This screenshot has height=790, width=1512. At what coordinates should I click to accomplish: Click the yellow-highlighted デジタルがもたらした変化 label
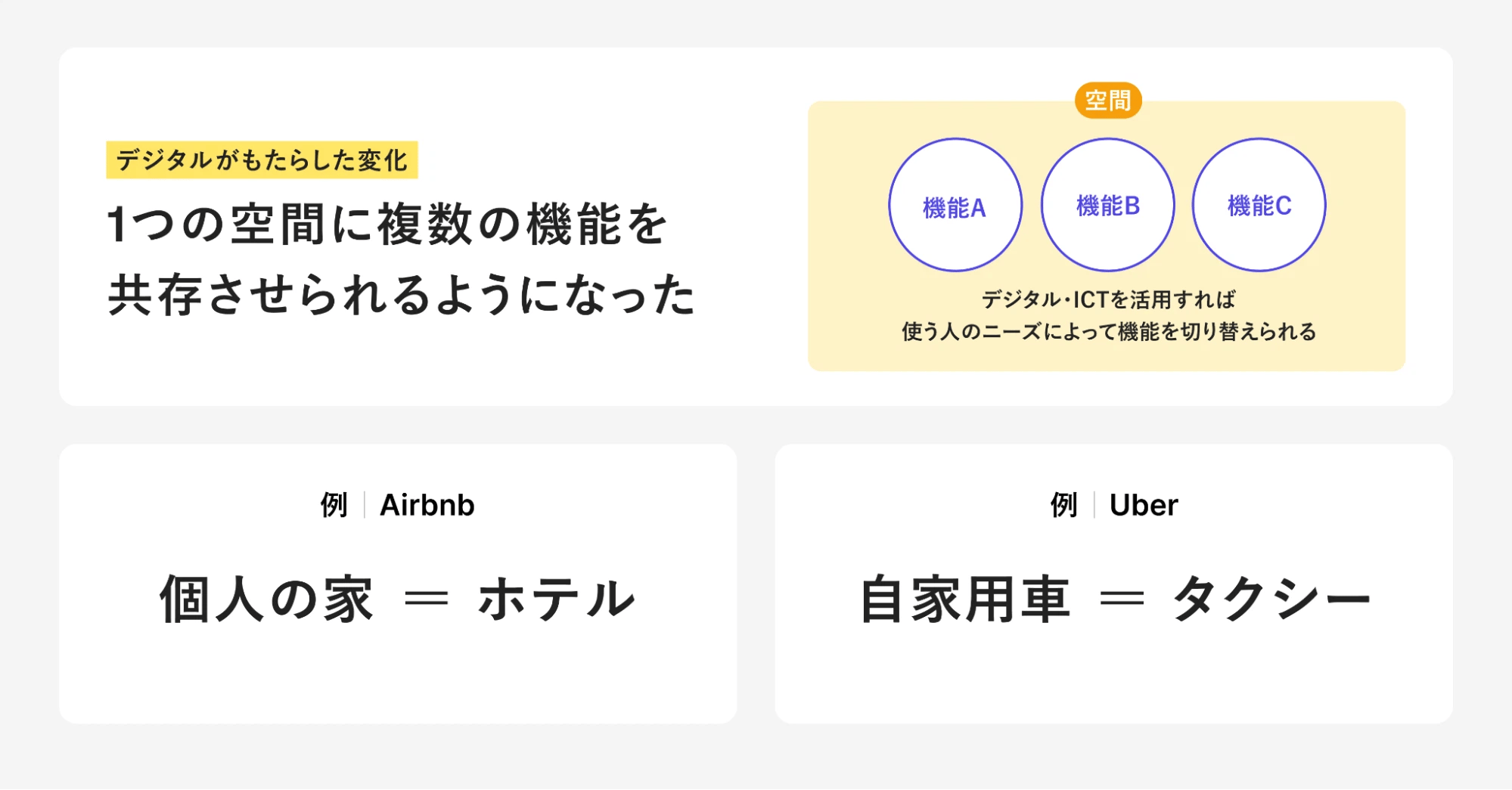[262, 160]
